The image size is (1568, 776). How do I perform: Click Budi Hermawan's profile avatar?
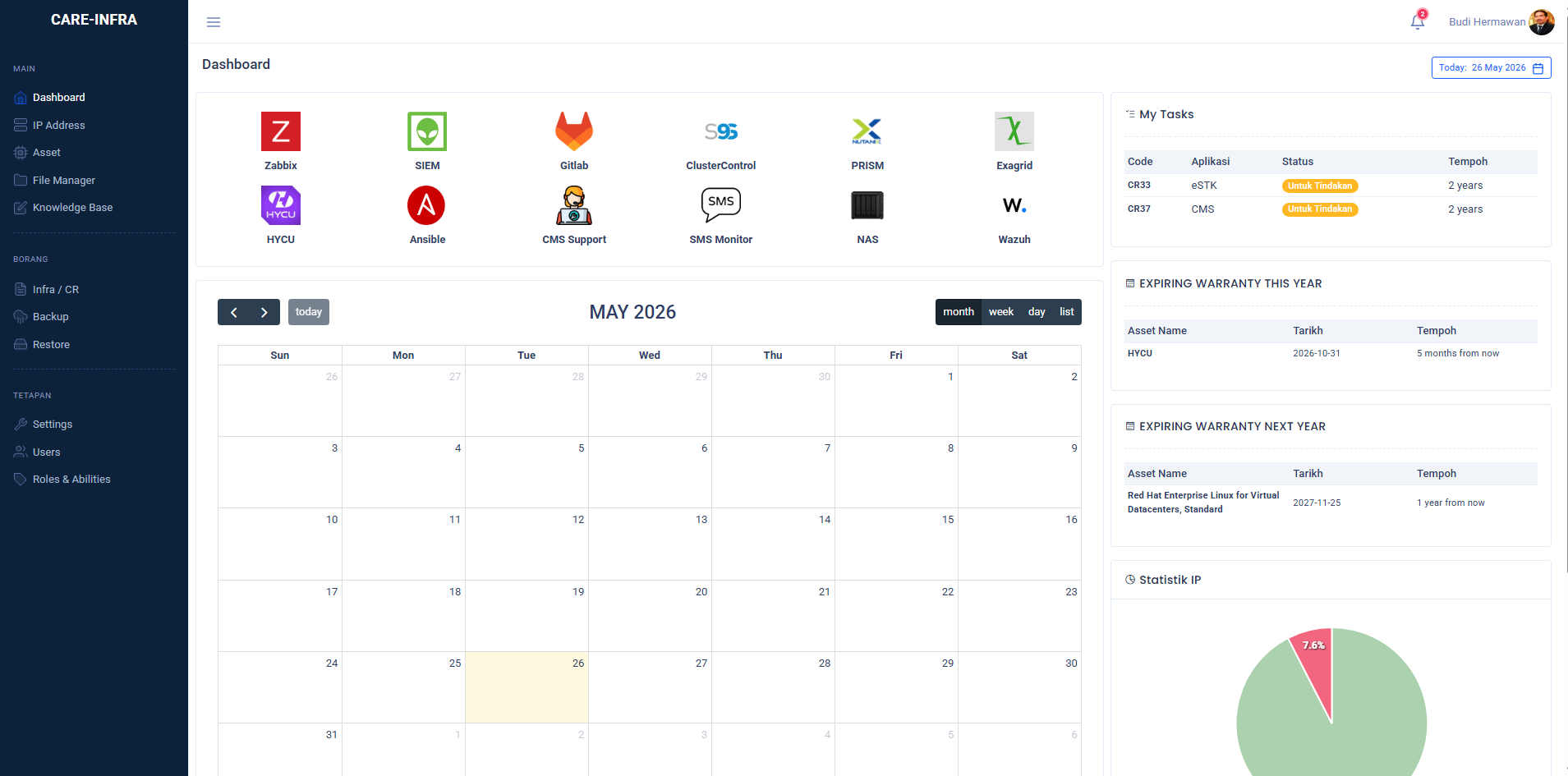coord(1542,22)
